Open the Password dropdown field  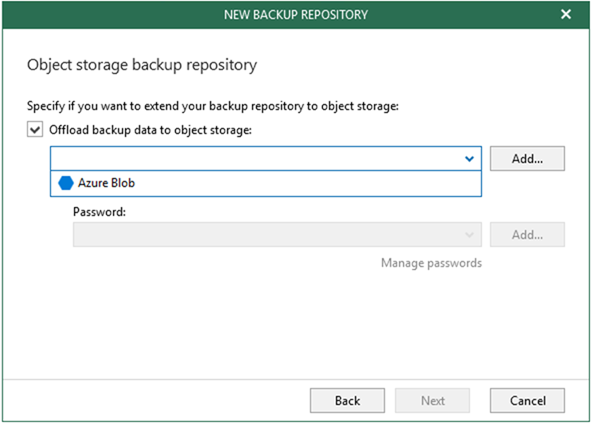[277, 234]
